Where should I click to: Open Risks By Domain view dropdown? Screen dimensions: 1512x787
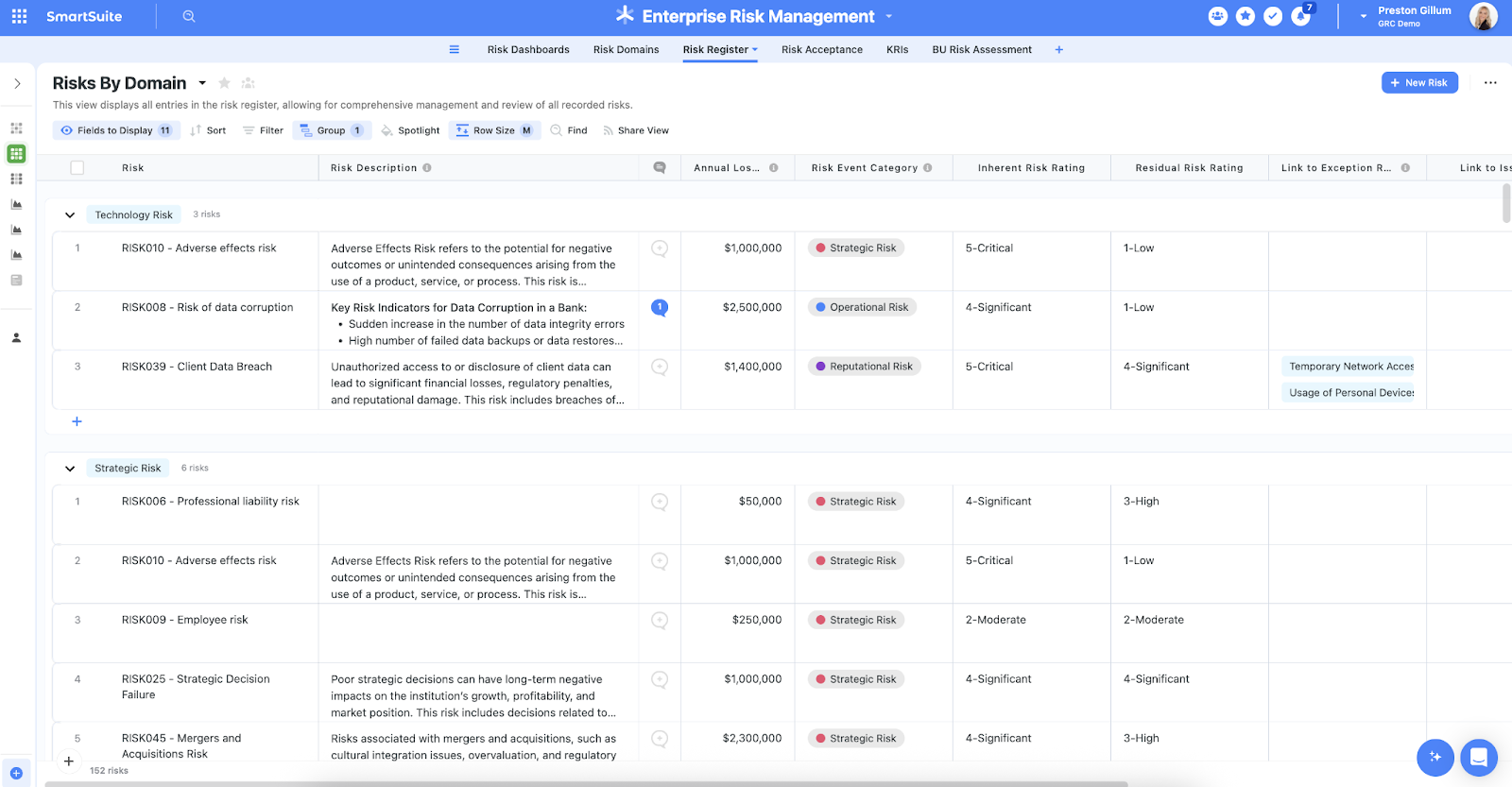[x=202, y=83]
